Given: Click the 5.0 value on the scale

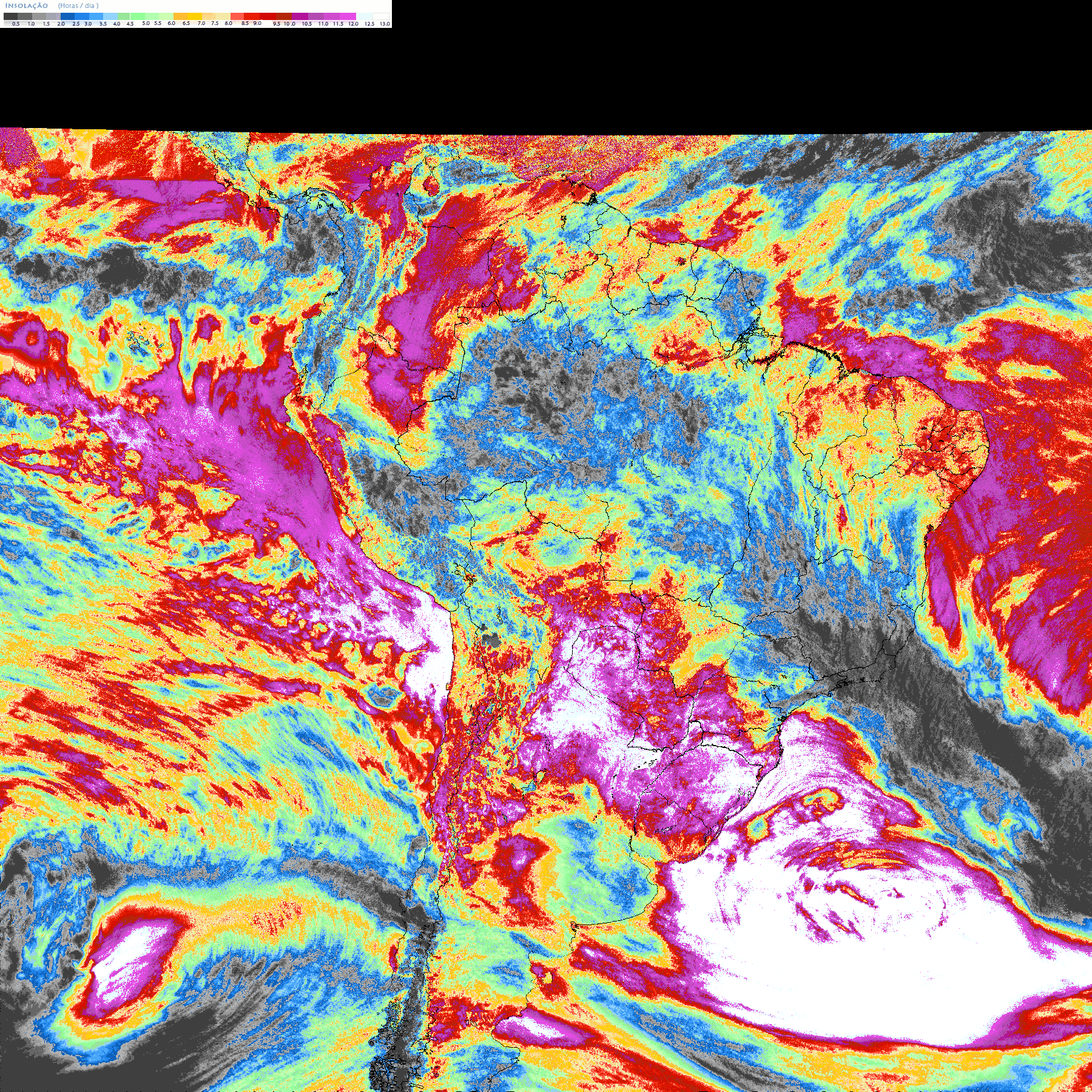Looking at the screenshot, I should point(146,23).
